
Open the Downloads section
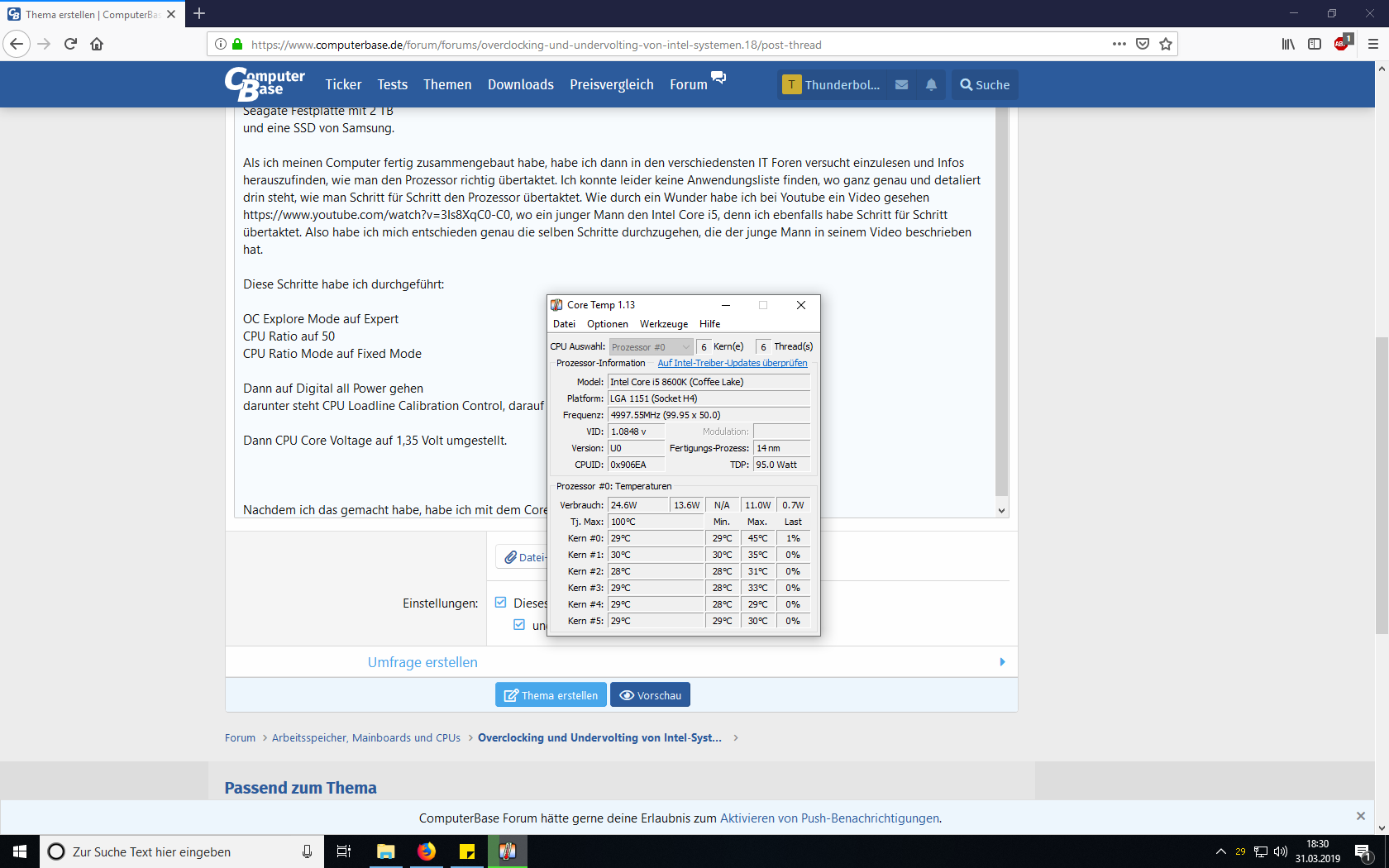coord(521,84)
